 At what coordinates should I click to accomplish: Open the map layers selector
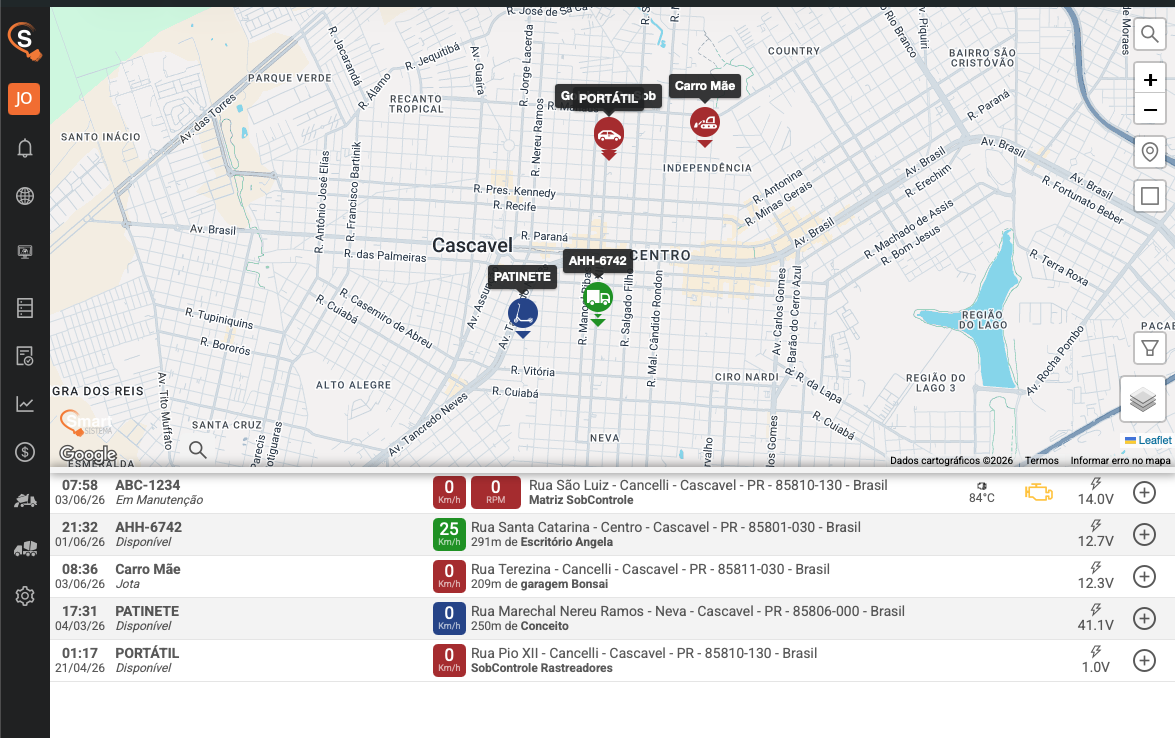pos(1143,399)
